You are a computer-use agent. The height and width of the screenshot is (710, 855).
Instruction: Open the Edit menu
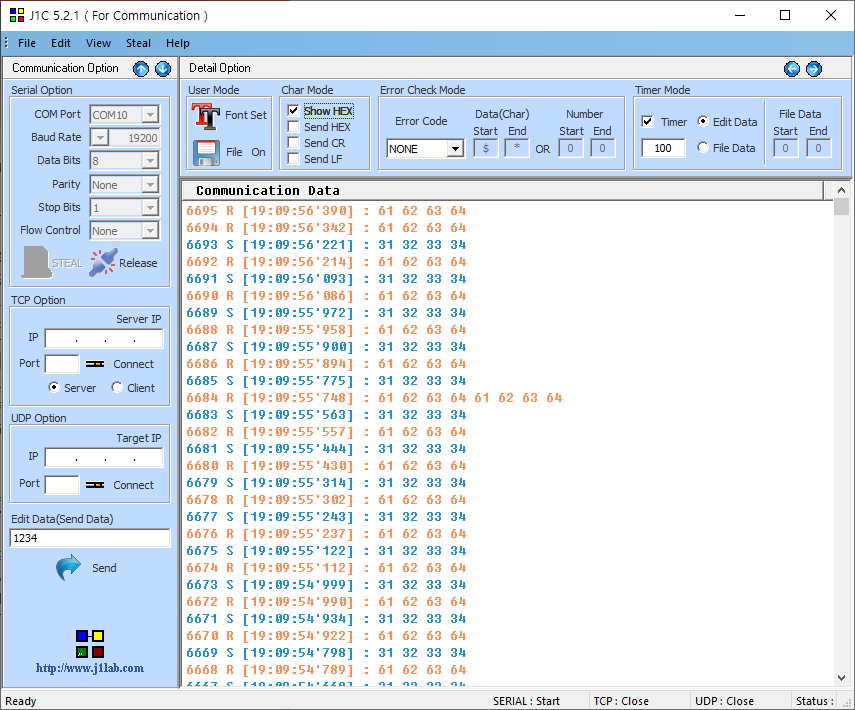pyautogui.click(x=61, y=43)
